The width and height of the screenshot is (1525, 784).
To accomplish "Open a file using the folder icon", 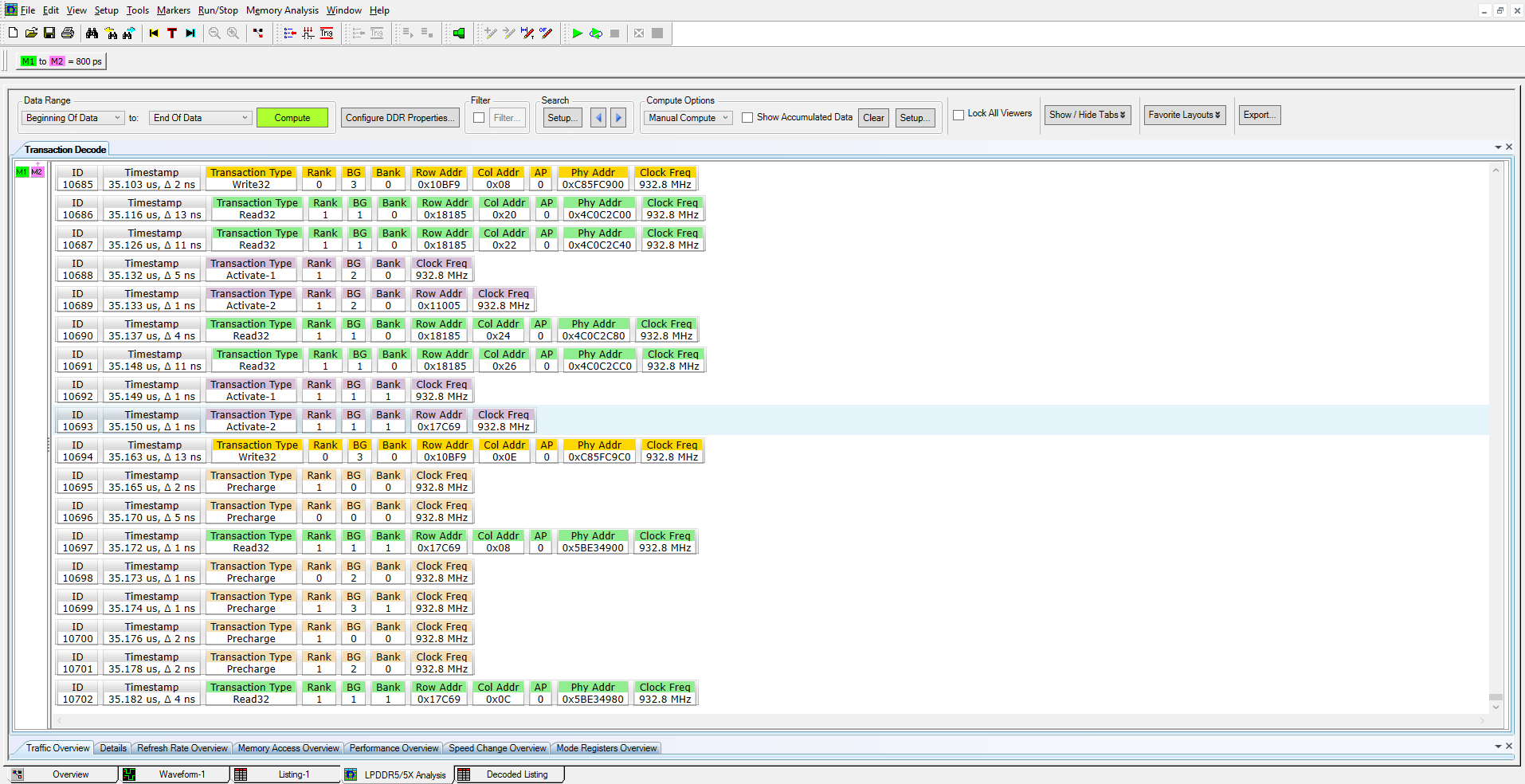I will point(31,33).
